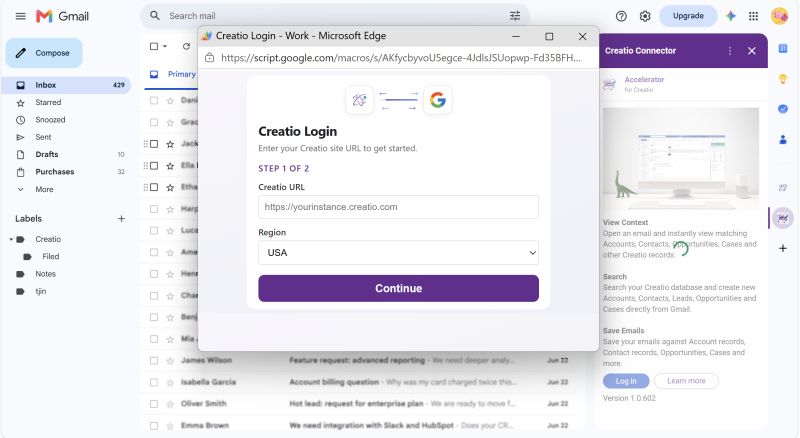
Task: Open Google Calendar side panel icon
Action: pyautogui.click(x=783, y=48)
